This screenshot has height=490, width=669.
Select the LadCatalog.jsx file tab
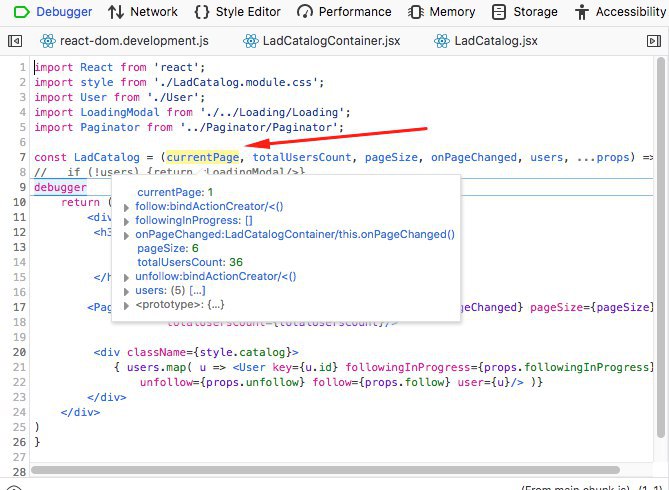click(x=486, y=41)
